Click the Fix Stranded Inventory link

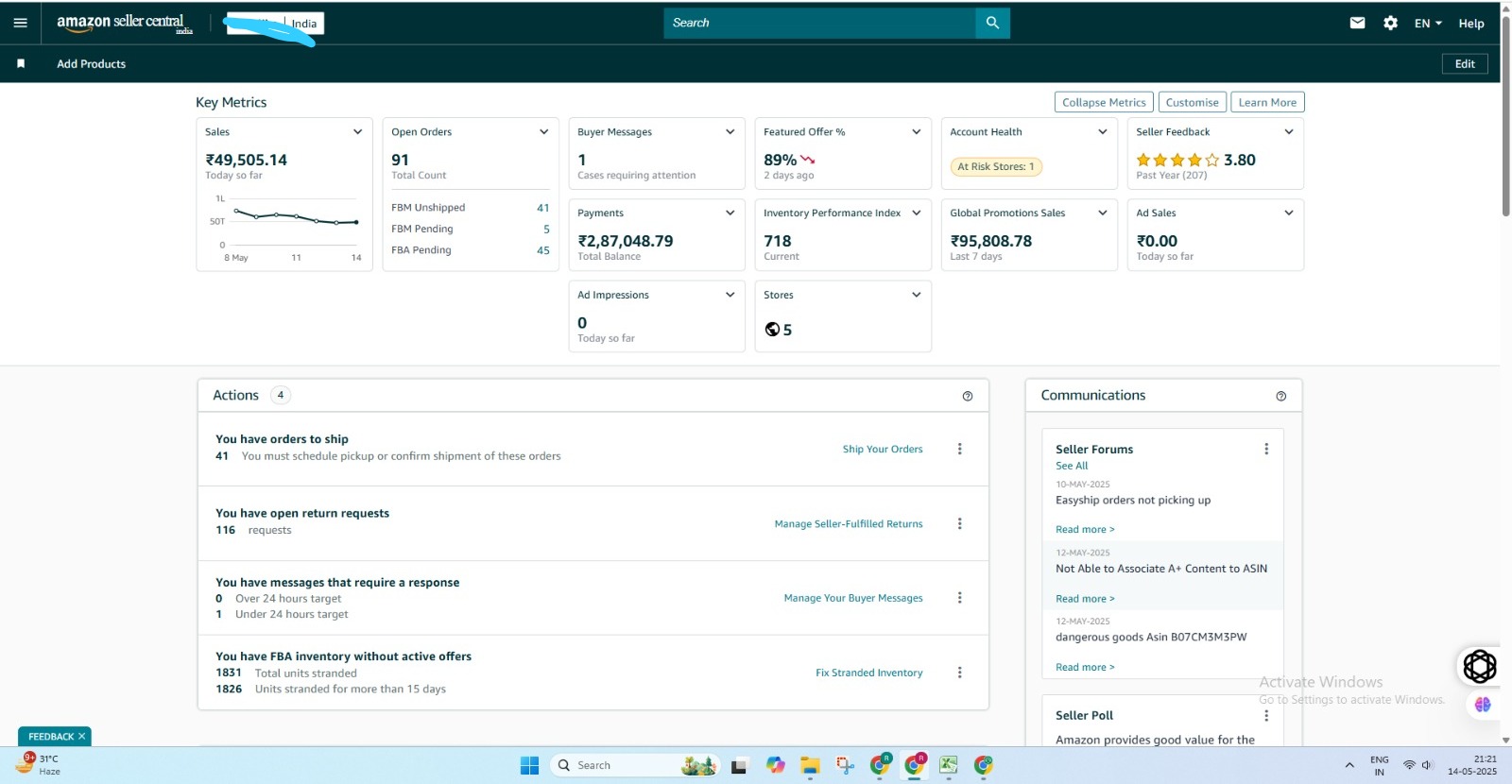pos(868,673)
